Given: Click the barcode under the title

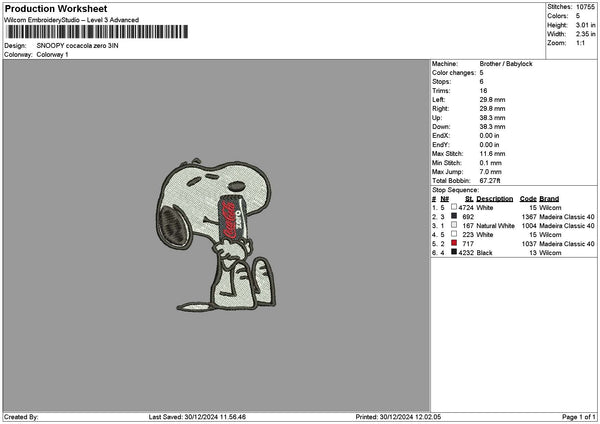Looking at the screenshot, I should [x=98, y=32].
